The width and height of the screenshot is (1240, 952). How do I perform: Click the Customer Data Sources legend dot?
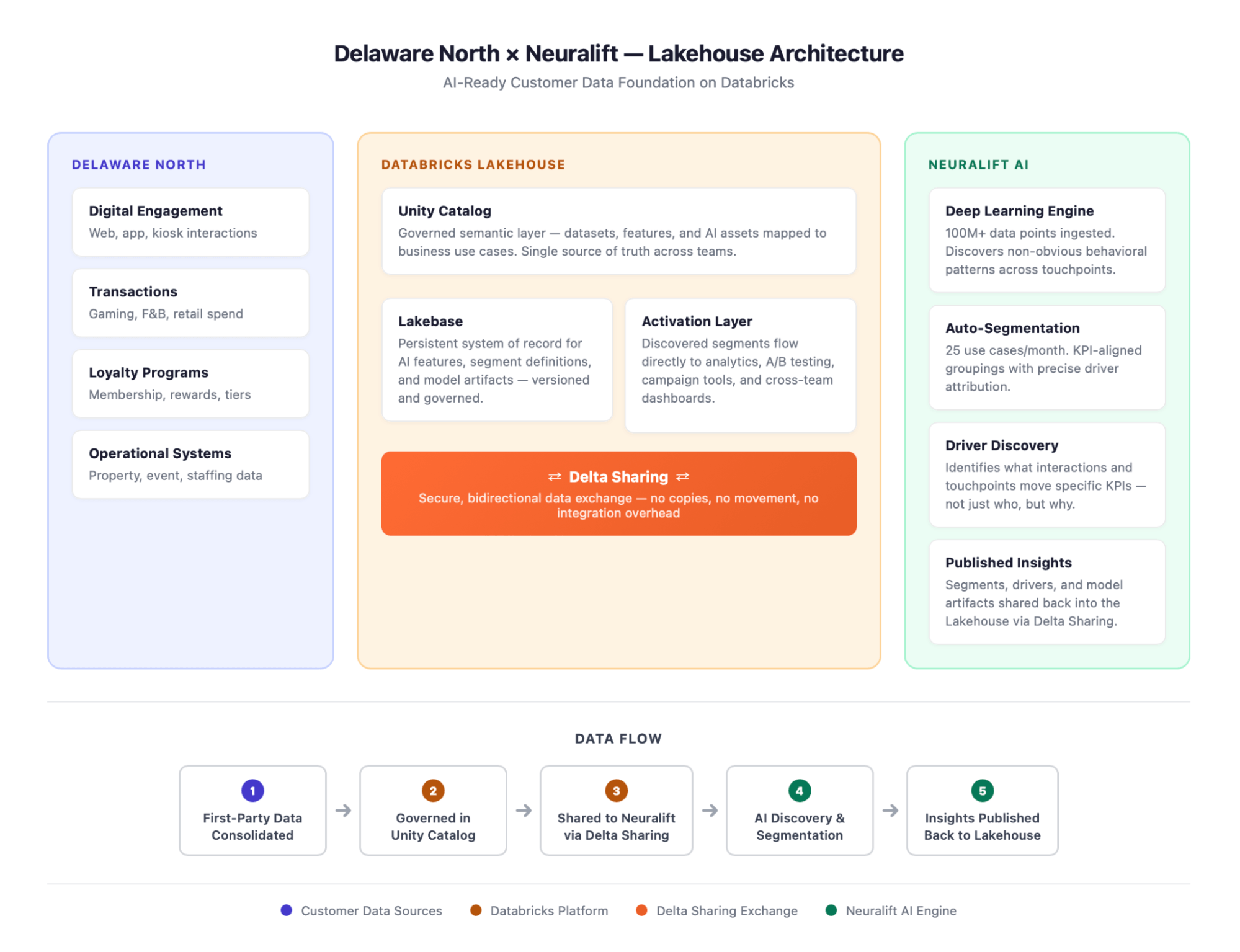coord(286,910)
